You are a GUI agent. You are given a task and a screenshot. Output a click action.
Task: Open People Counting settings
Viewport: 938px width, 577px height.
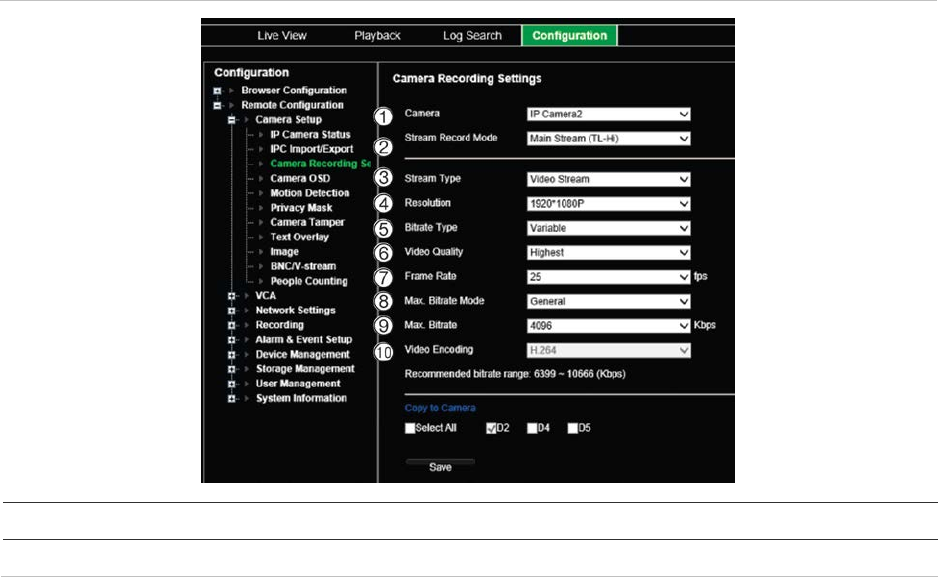click(x=309, y=281)
